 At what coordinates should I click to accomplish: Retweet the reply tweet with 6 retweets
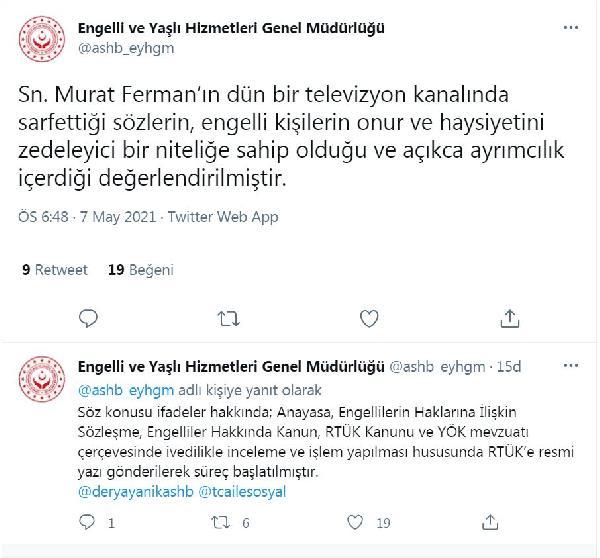(x=221, y=522)
